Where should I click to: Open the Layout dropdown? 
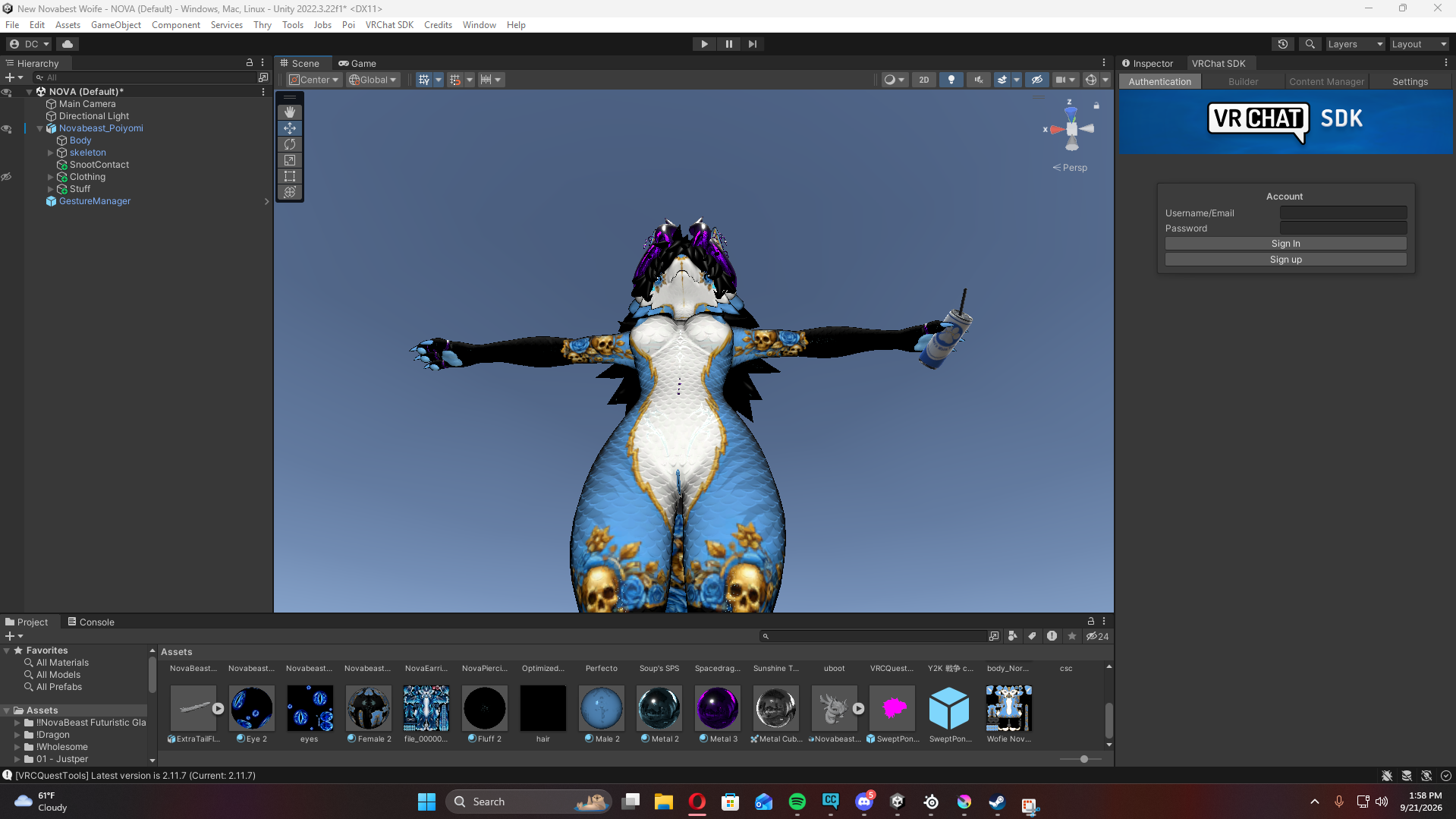coord(1419,44)
